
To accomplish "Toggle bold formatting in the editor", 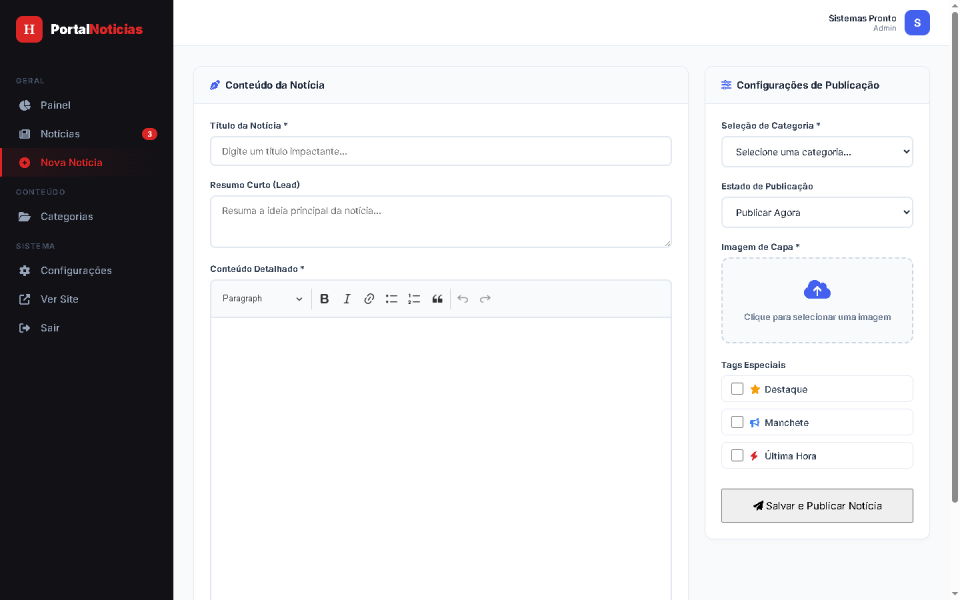I will [324, 299].
